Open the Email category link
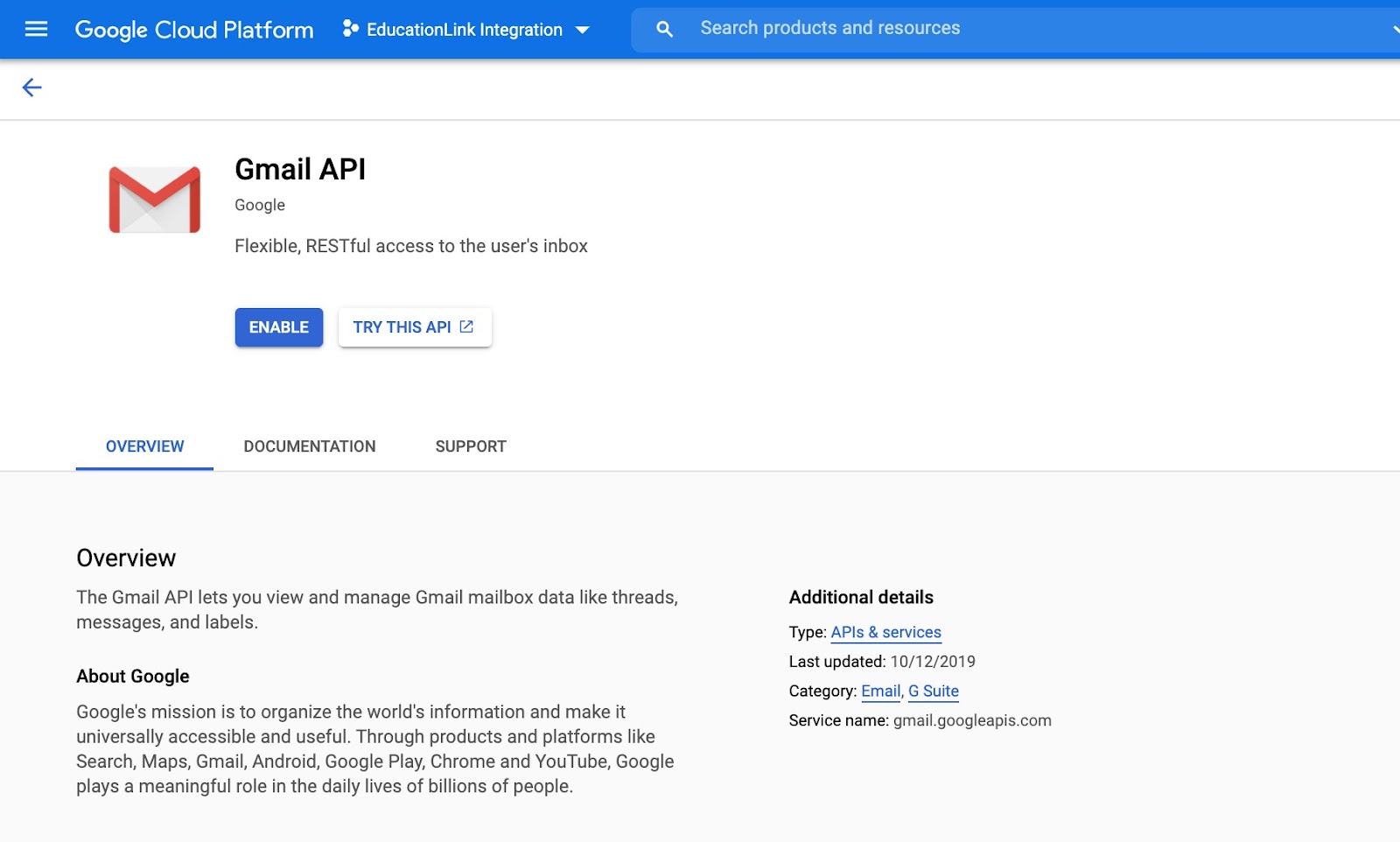 point(880,691)
